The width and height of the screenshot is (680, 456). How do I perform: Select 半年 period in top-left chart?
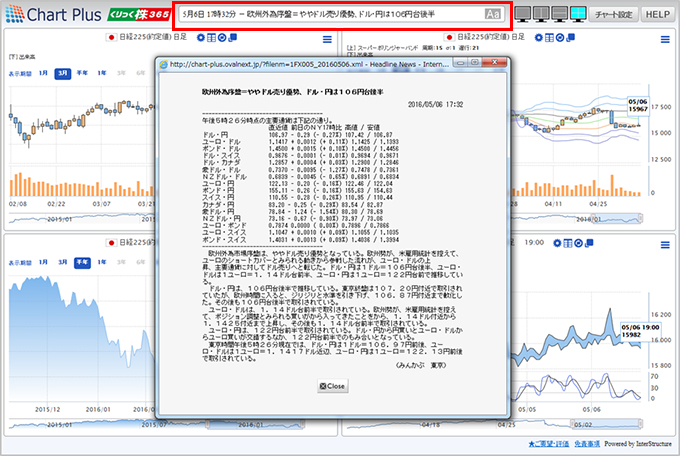tap(82, 73)
